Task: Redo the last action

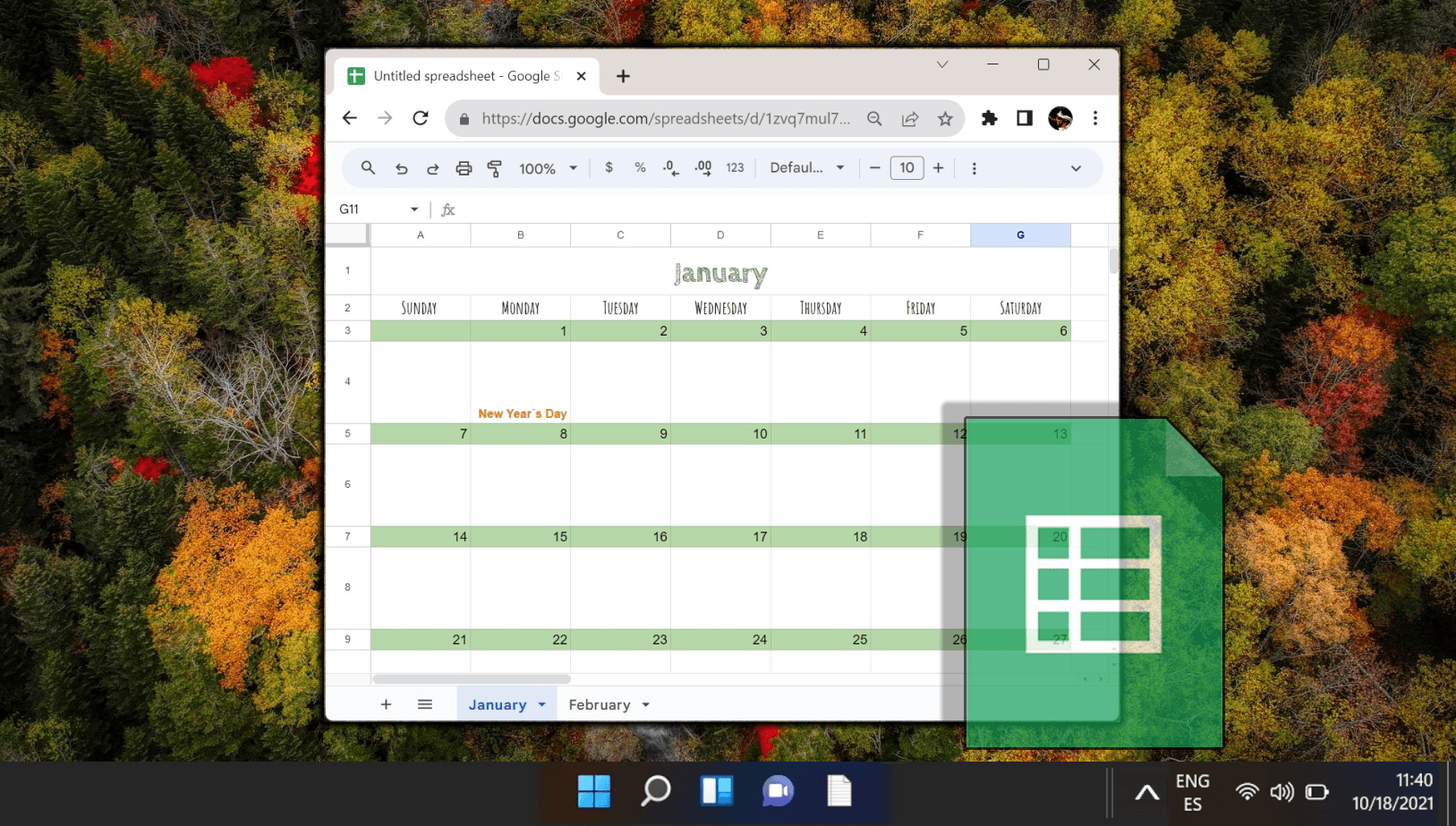Action: point(433,168)
